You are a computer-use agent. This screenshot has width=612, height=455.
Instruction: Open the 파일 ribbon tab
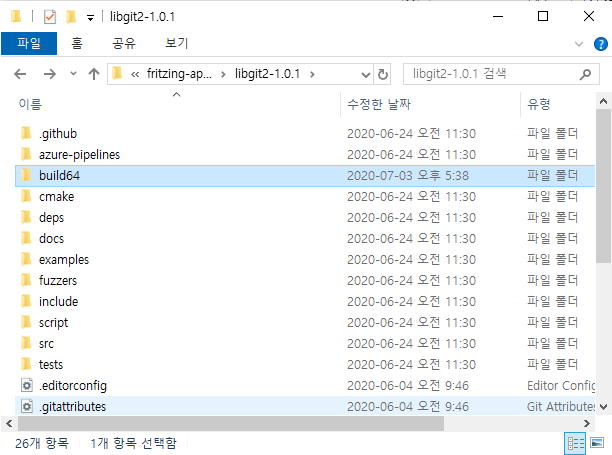click(x=29, y=43)
